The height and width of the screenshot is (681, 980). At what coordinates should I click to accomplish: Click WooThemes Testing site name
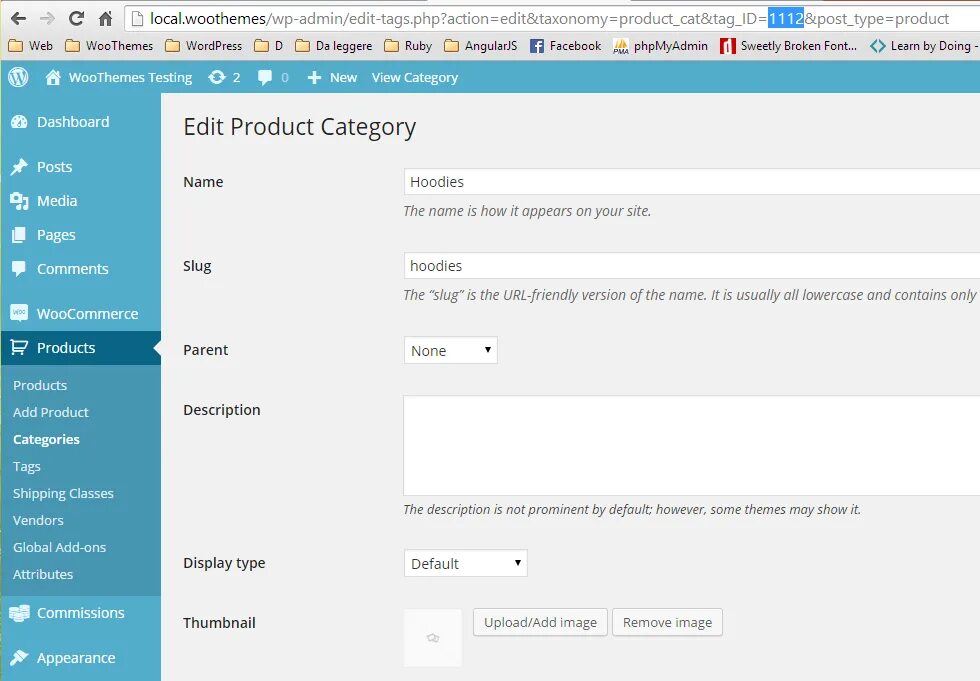130,77
